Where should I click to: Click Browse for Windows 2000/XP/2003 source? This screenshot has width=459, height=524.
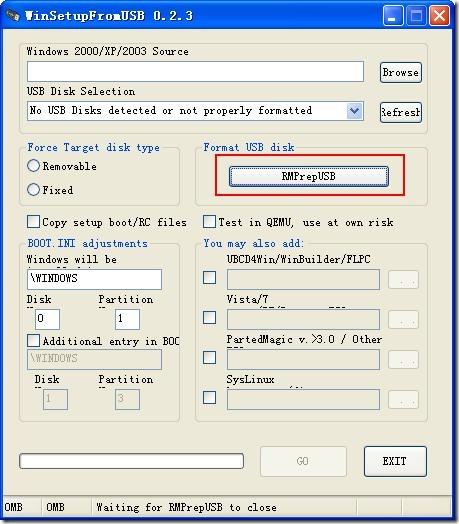pos(400,72)
